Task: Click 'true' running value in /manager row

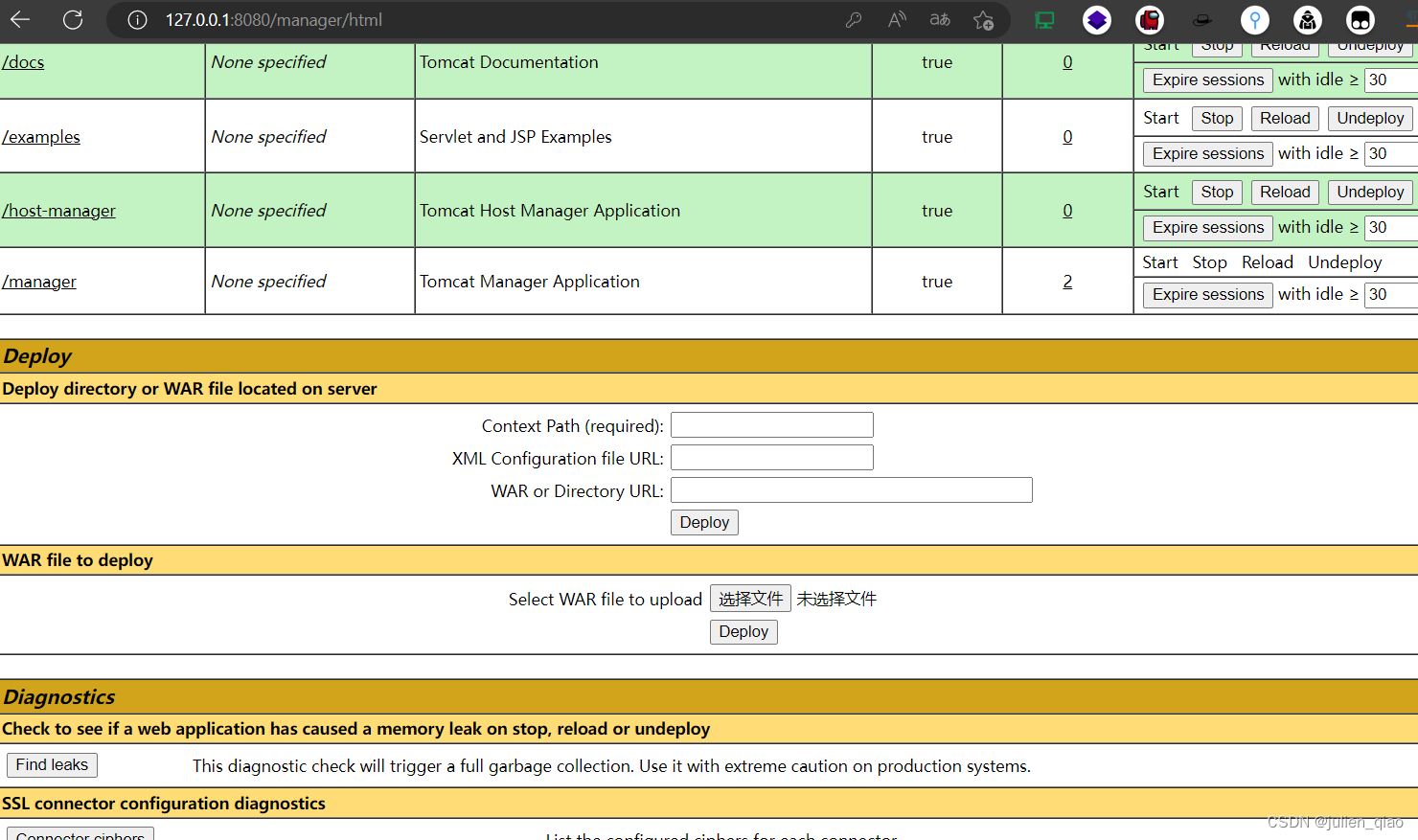Action: 937,282
